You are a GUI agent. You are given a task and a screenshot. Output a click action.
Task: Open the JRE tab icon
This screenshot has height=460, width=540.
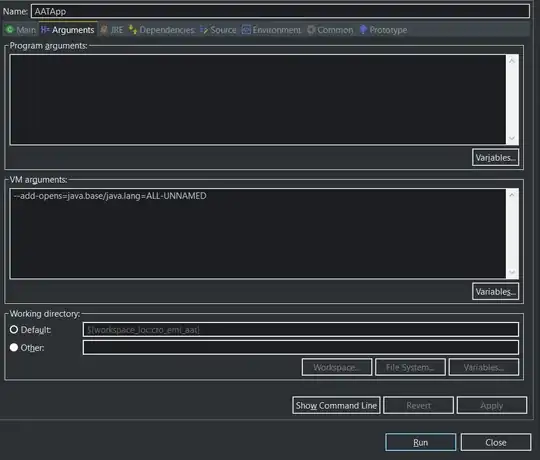pos(103,30)
